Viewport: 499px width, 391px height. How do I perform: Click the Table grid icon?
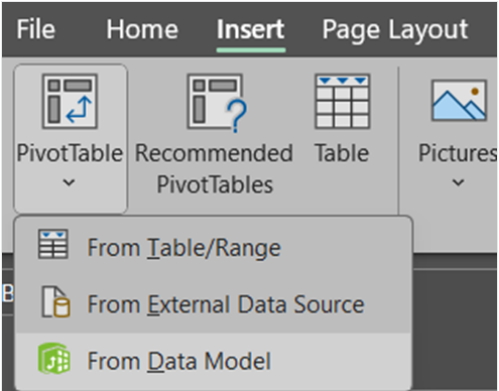point(342,101)
